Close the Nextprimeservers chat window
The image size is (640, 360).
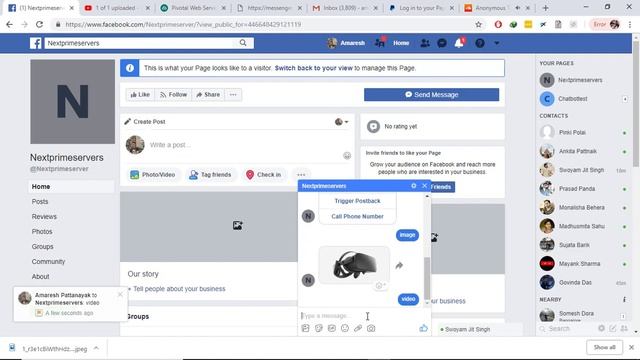424,186
